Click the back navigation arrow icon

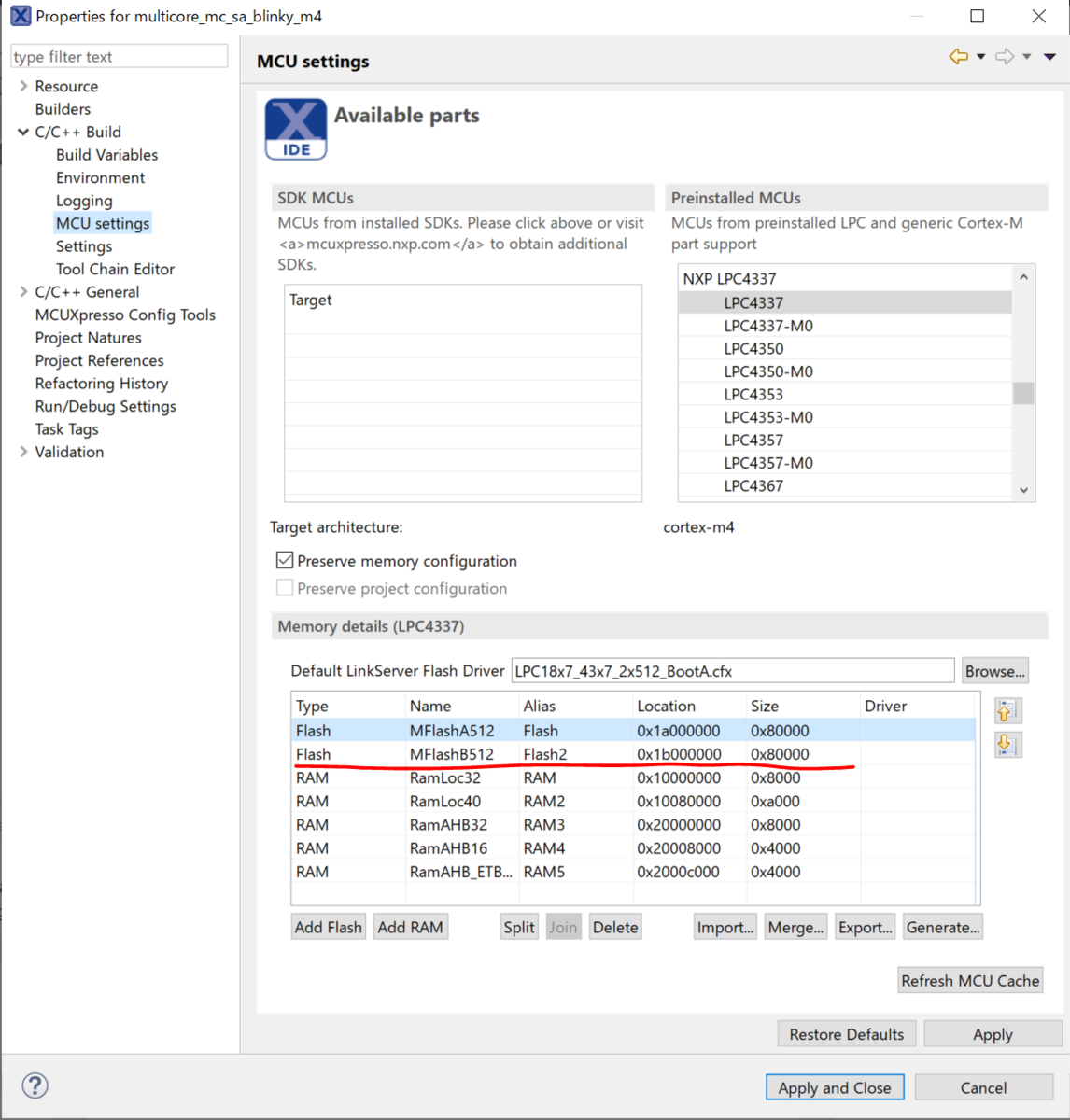tap(959, 57)
